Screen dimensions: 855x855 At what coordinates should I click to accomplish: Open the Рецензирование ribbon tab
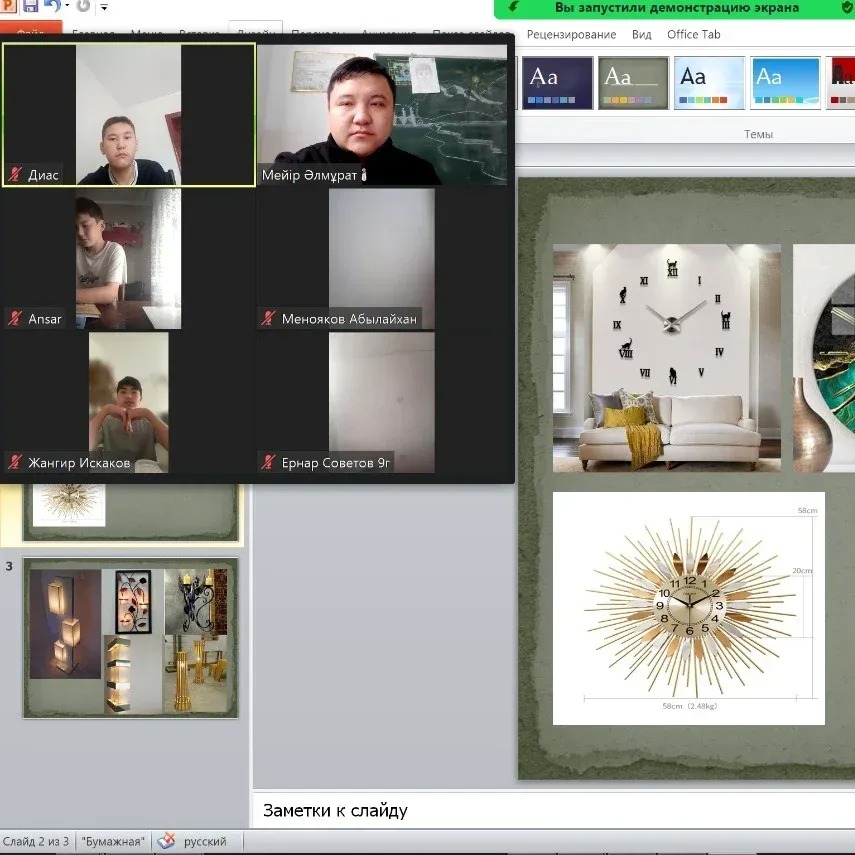571,35
